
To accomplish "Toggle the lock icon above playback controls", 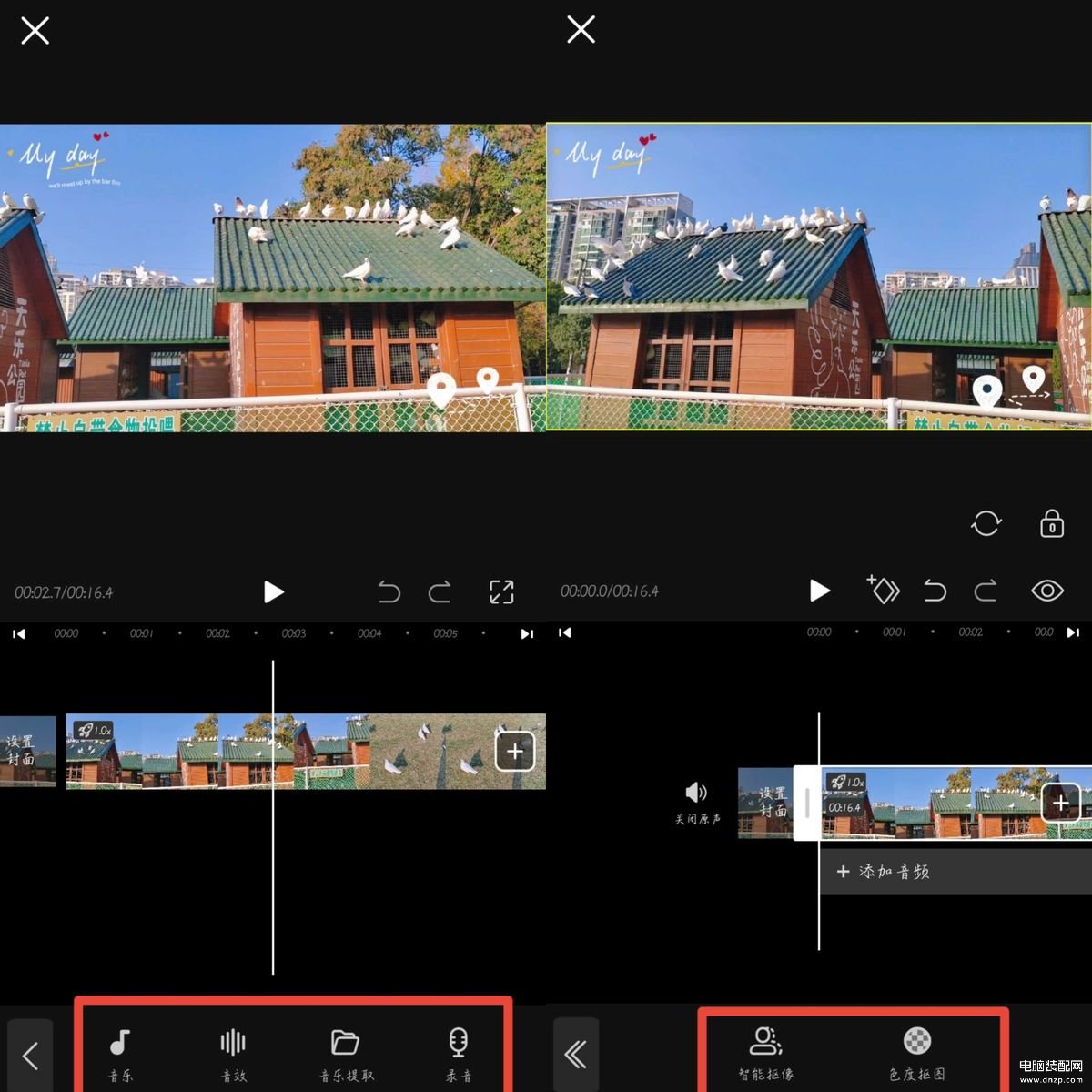I will click(x=1052, y=522).
